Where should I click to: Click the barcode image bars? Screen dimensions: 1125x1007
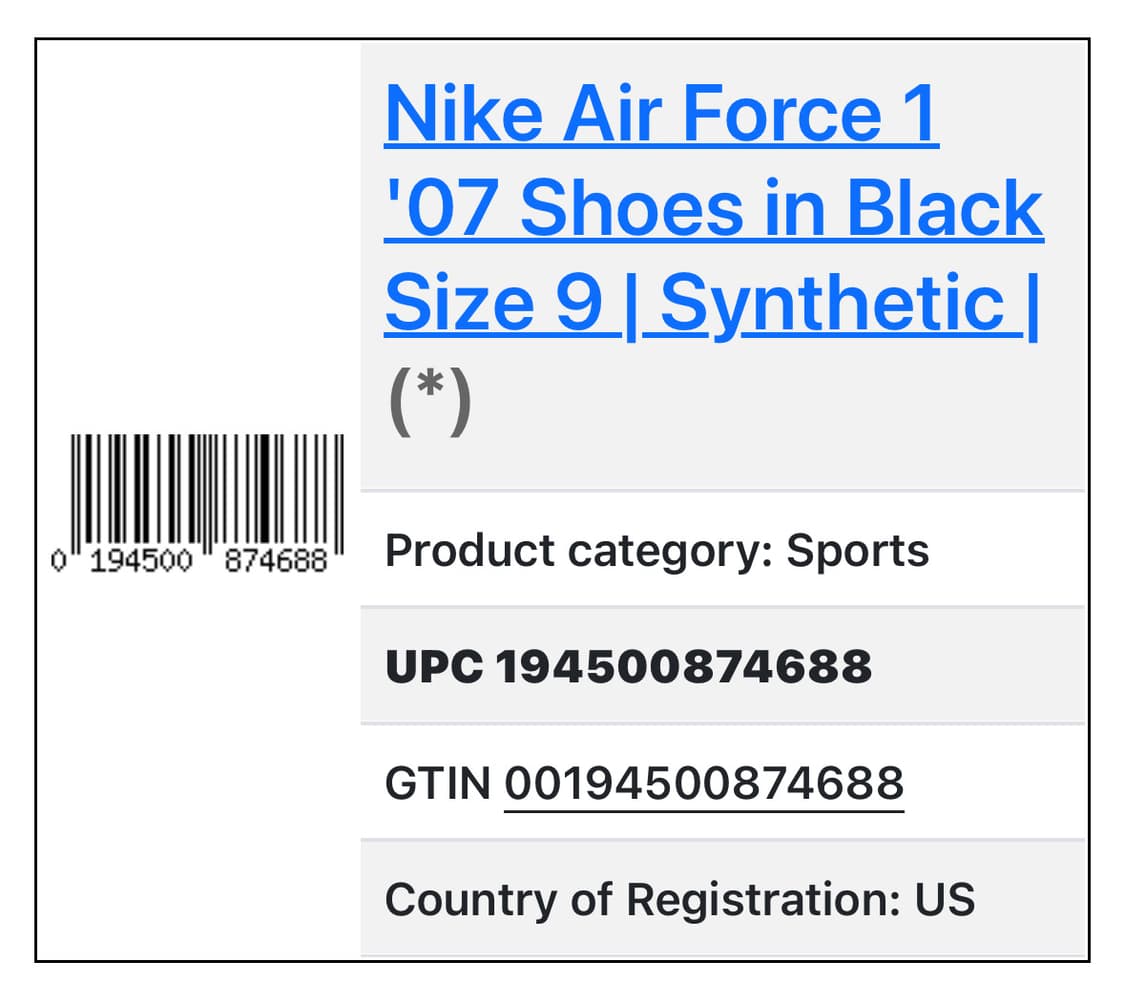coord(207,488)
